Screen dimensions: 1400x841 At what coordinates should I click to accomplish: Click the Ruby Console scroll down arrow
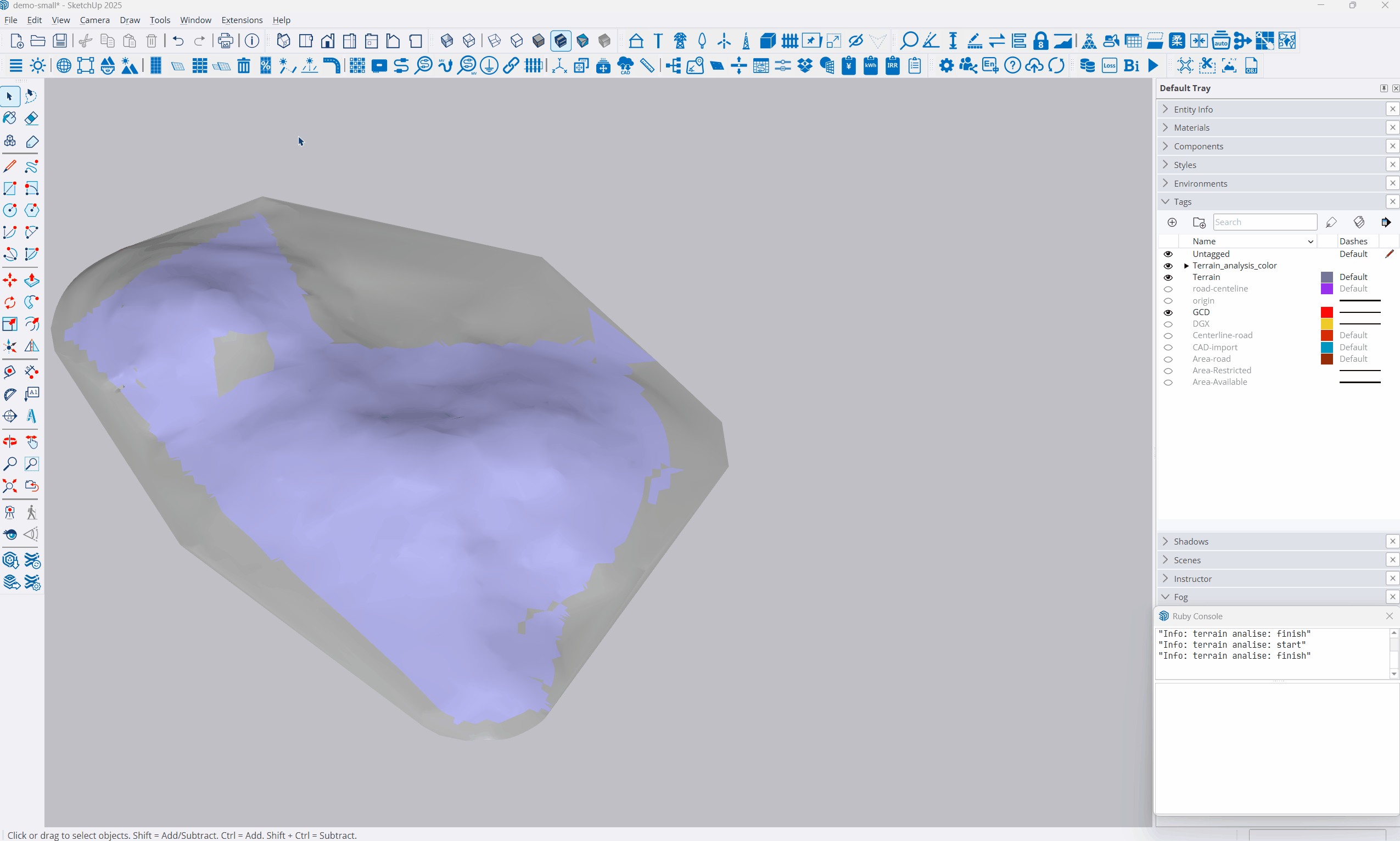(x=1394, y=674)
